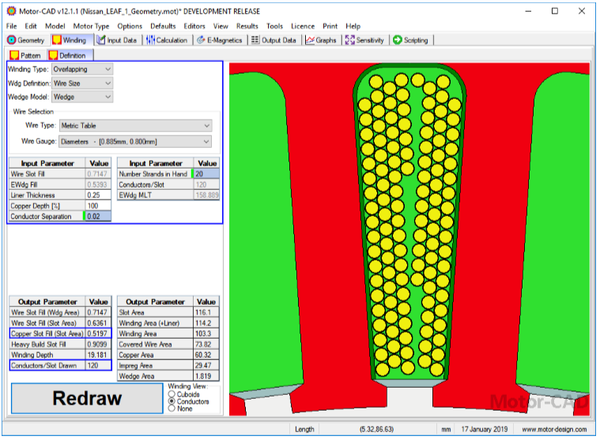Open the Output Data grid icon
The height and width of the screenshot is (440, 600).
pos(255,40)
